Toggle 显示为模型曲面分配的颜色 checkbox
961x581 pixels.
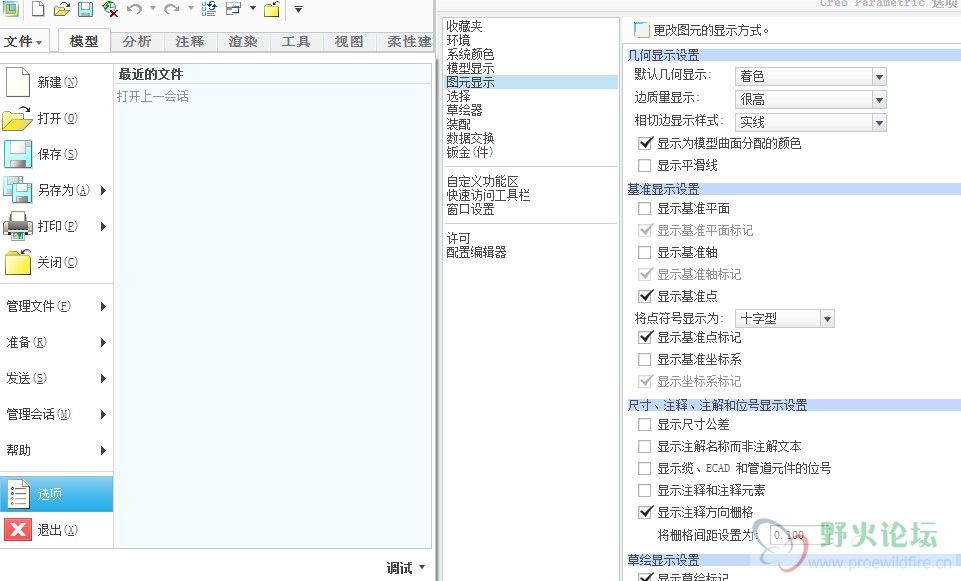pos(645,143)
